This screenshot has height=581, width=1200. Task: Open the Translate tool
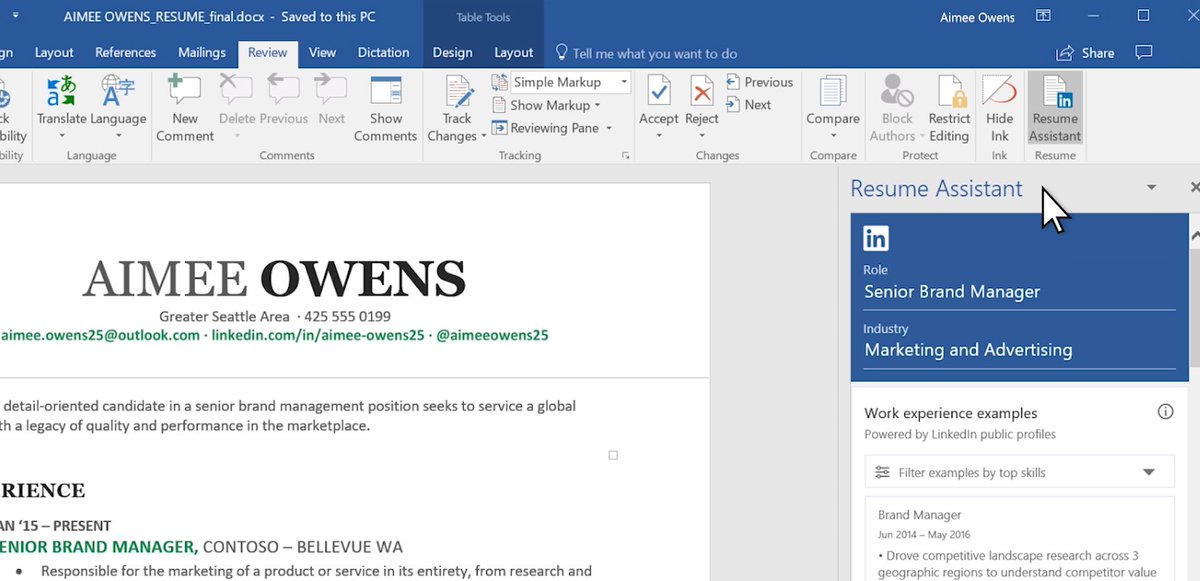pyautogui.click(x=62, y=108)
